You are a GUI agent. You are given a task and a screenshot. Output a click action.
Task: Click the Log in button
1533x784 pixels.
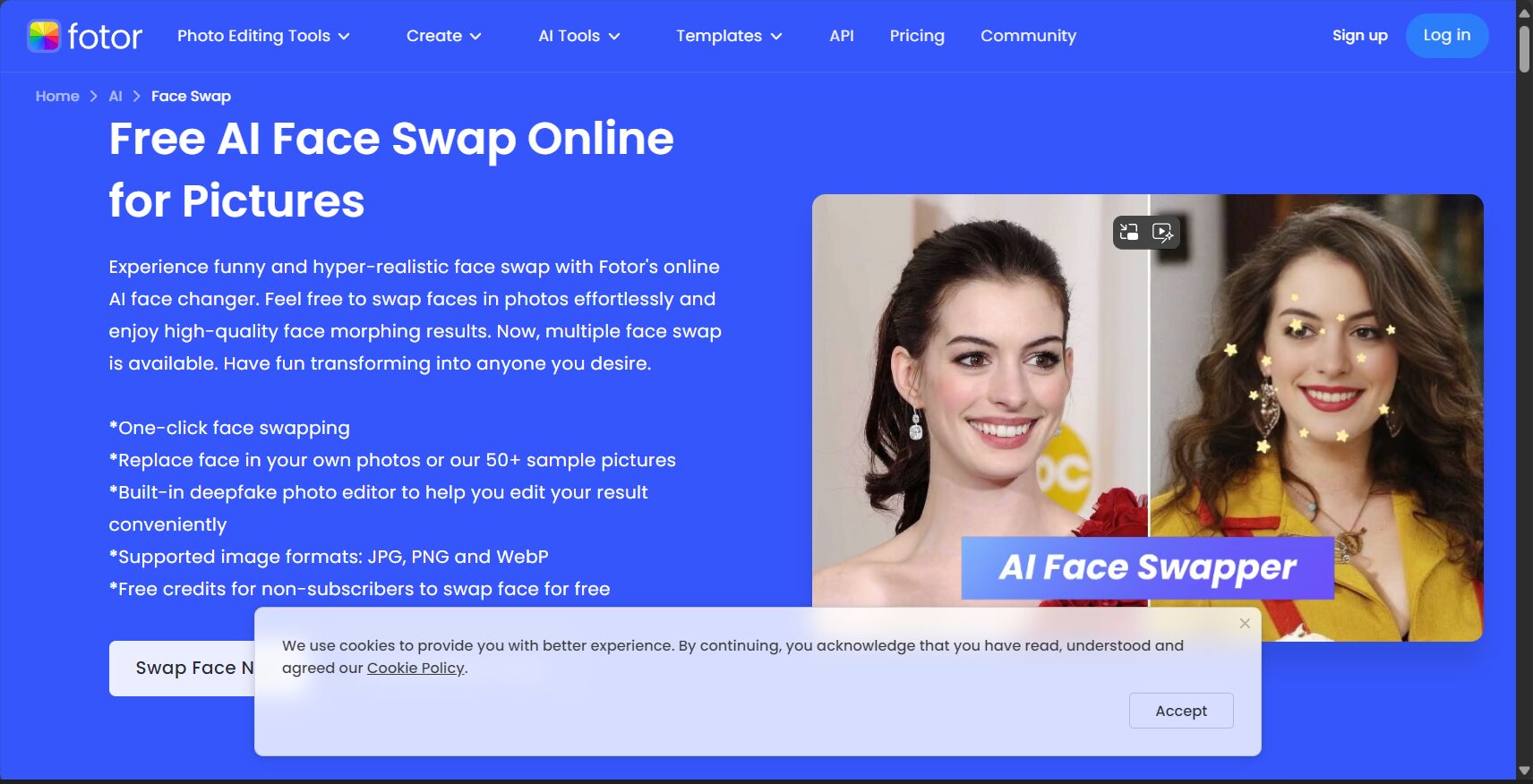tap(1447, 36)
